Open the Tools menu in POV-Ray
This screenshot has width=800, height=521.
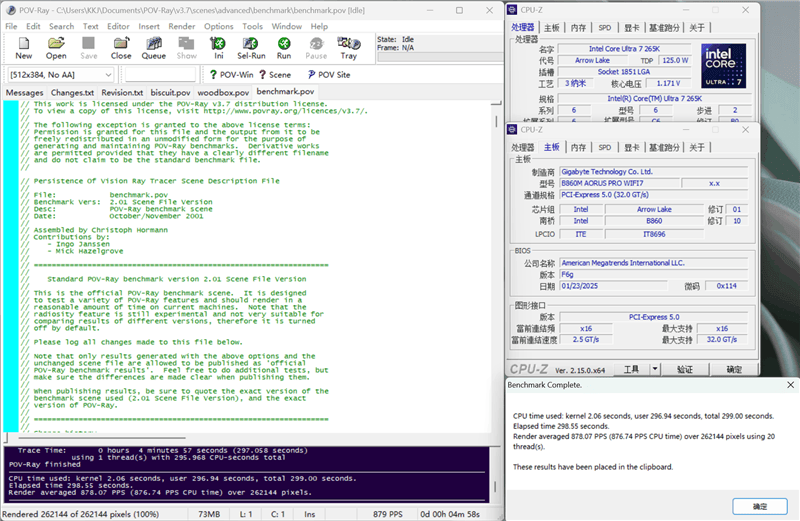pyautogui.click(x=252, y=26)
